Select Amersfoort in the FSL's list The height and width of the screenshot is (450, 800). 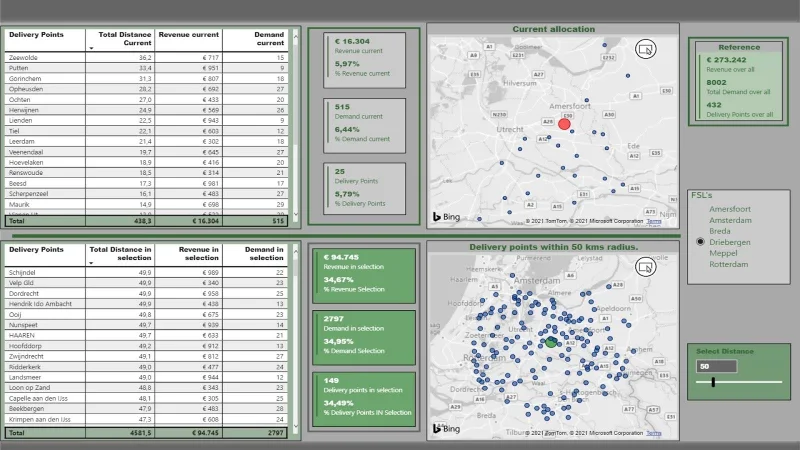click(730, 209)
